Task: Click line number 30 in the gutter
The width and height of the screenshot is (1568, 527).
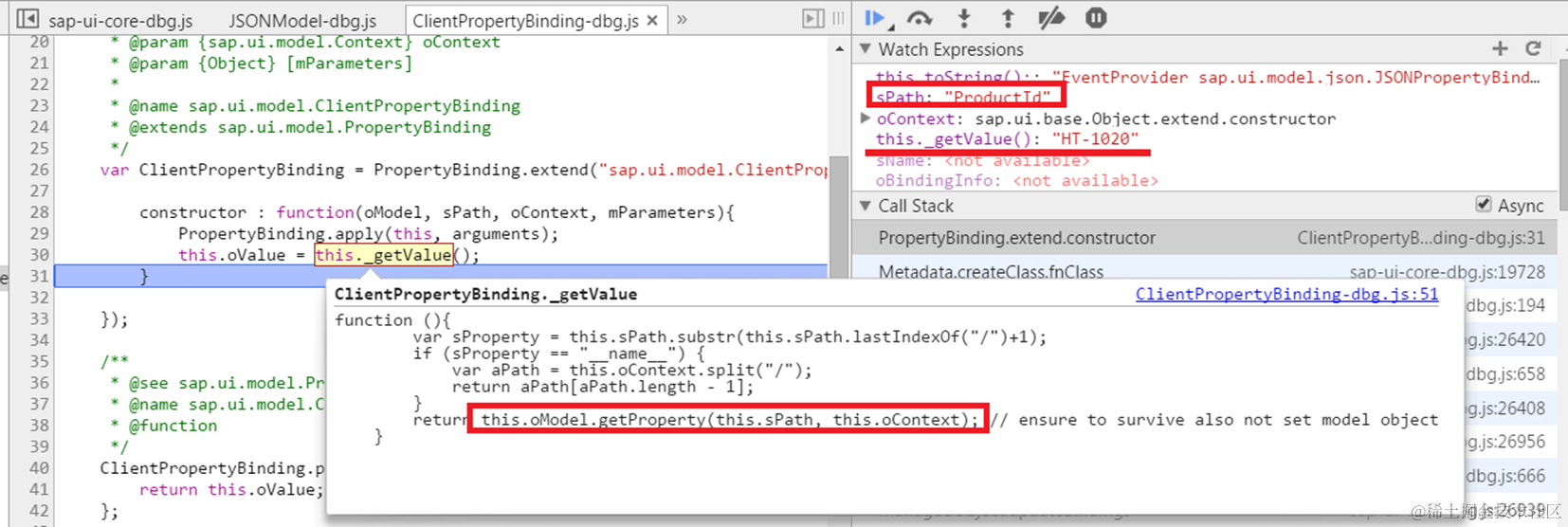Action: point(39,255)
